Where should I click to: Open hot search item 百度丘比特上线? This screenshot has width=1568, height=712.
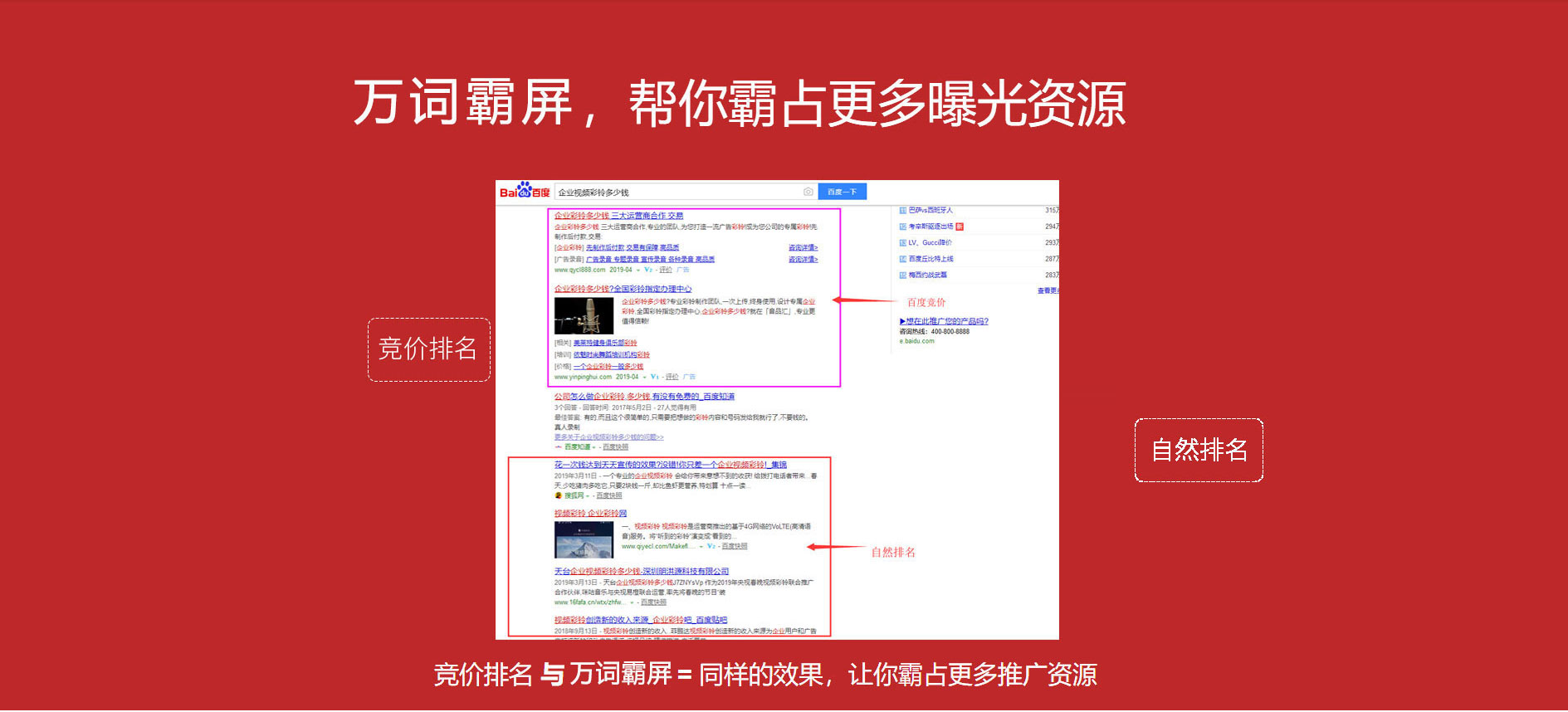pyautogui.click(x=931, y=259)
